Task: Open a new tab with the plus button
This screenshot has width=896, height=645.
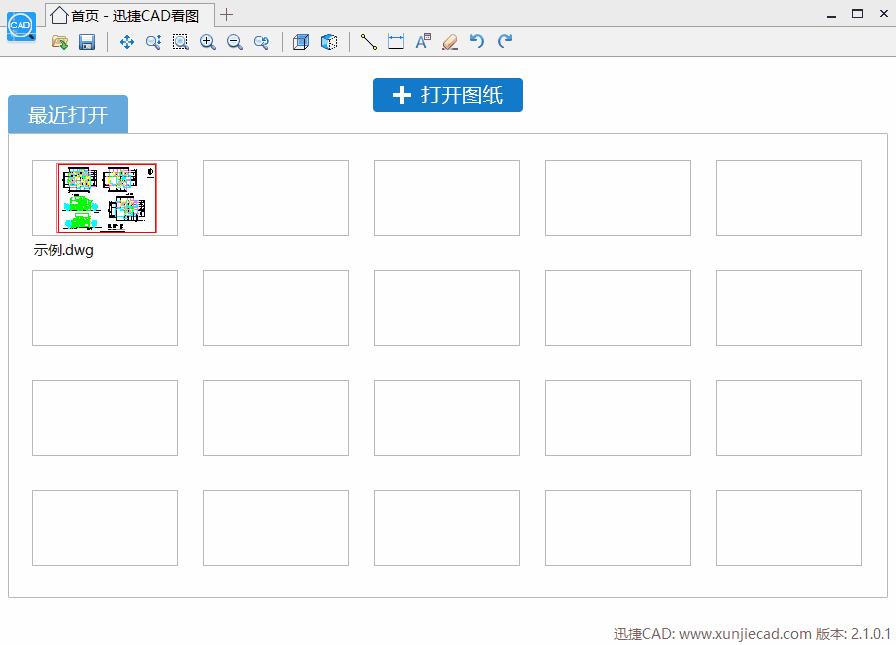Action: (x=227, y=14)
